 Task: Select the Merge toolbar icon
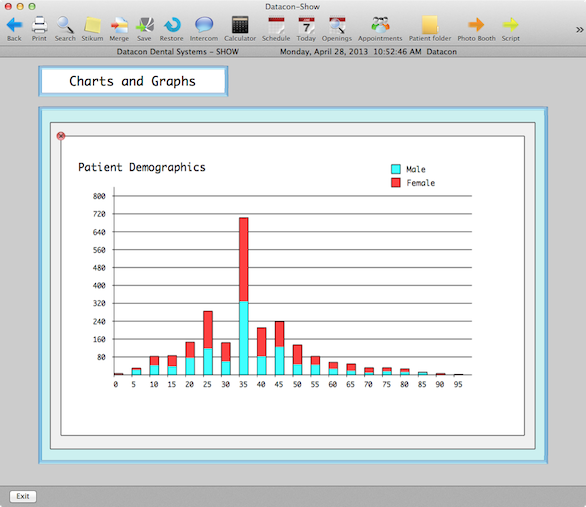tap(119, 25)
